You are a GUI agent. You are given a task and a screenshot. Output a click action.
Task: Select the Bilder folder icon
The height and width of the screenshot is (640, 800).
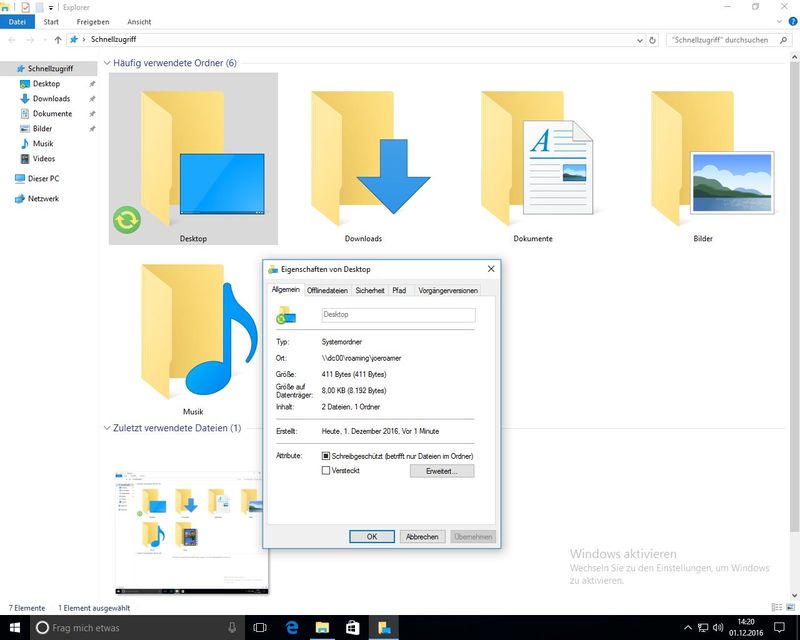click(x=703, y=160)
